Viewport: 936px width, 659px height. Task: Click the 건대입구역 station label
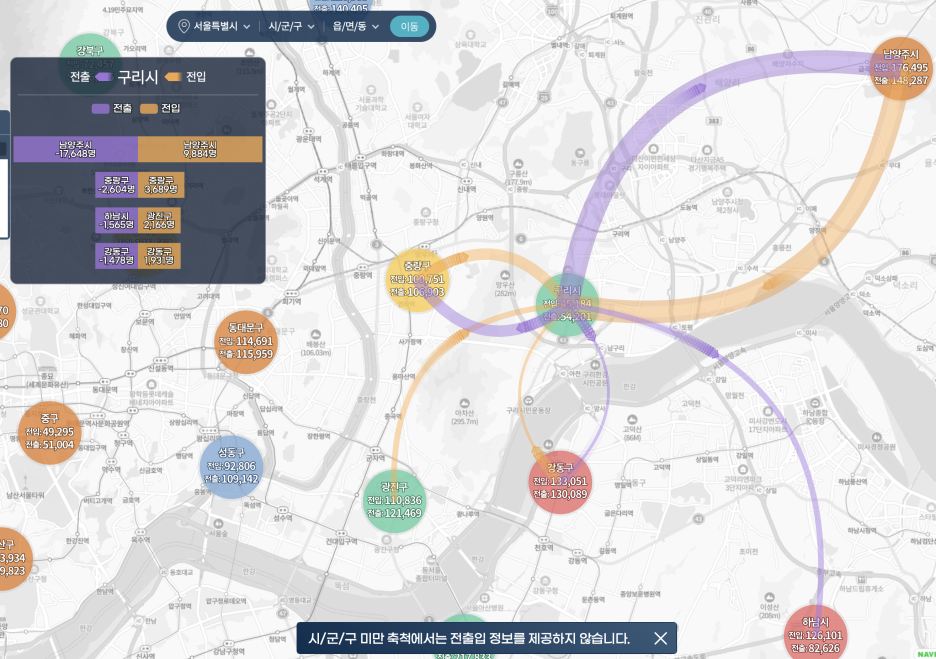[341, 541]
